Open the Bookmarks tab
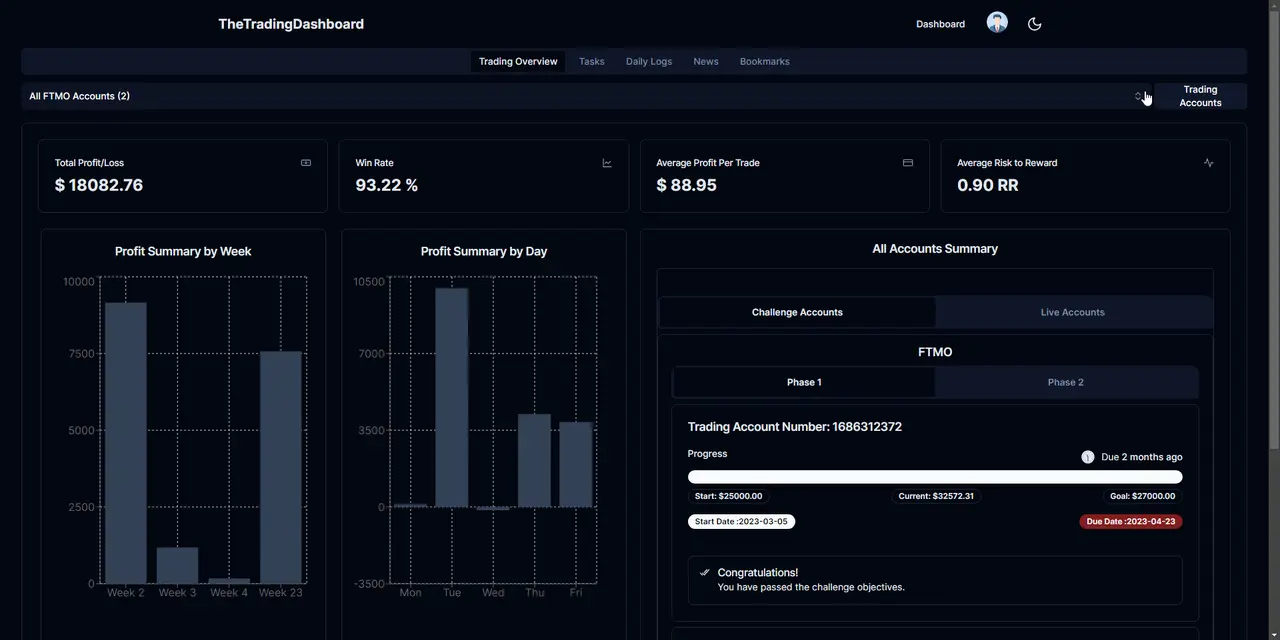The image size is (1280, 640). [x=765, y=61]
